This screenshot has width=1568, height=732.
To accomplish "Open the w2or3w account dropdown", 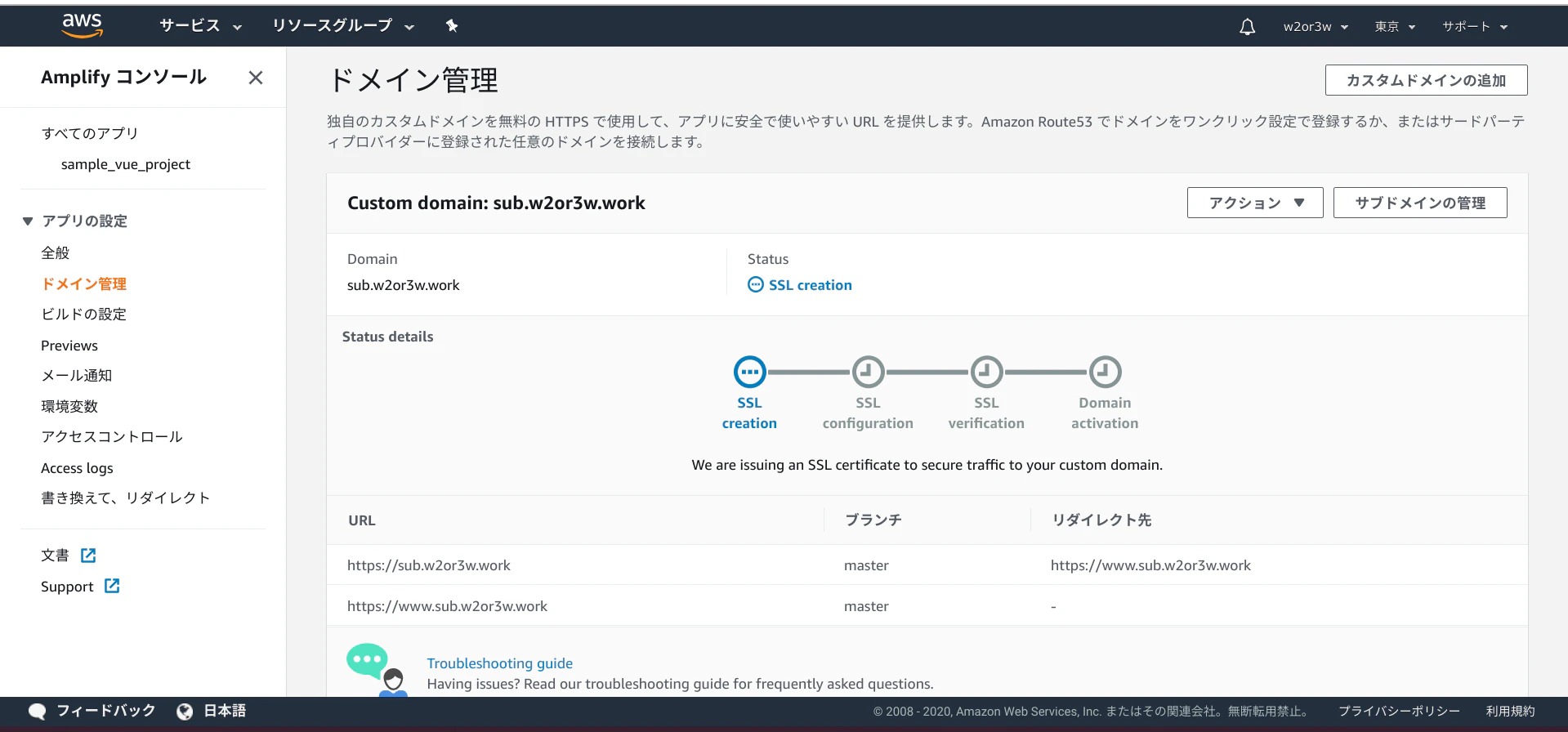I will click(x=1316, y=27).
